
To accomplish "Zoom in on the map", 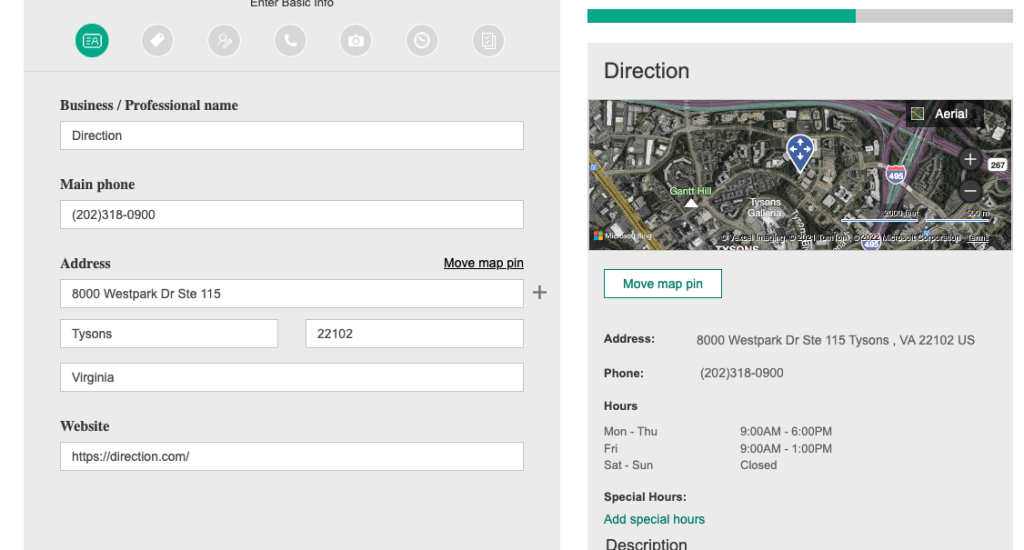I will pyautogui.click(x=969, y=159).
